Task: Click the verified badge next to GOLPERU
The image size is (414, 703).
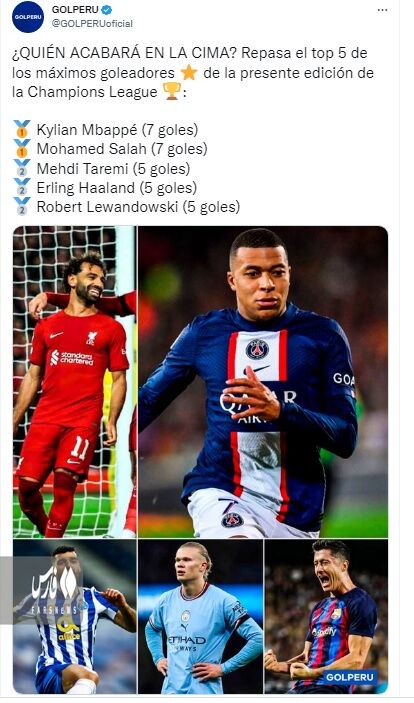Action: pos(107,9)
